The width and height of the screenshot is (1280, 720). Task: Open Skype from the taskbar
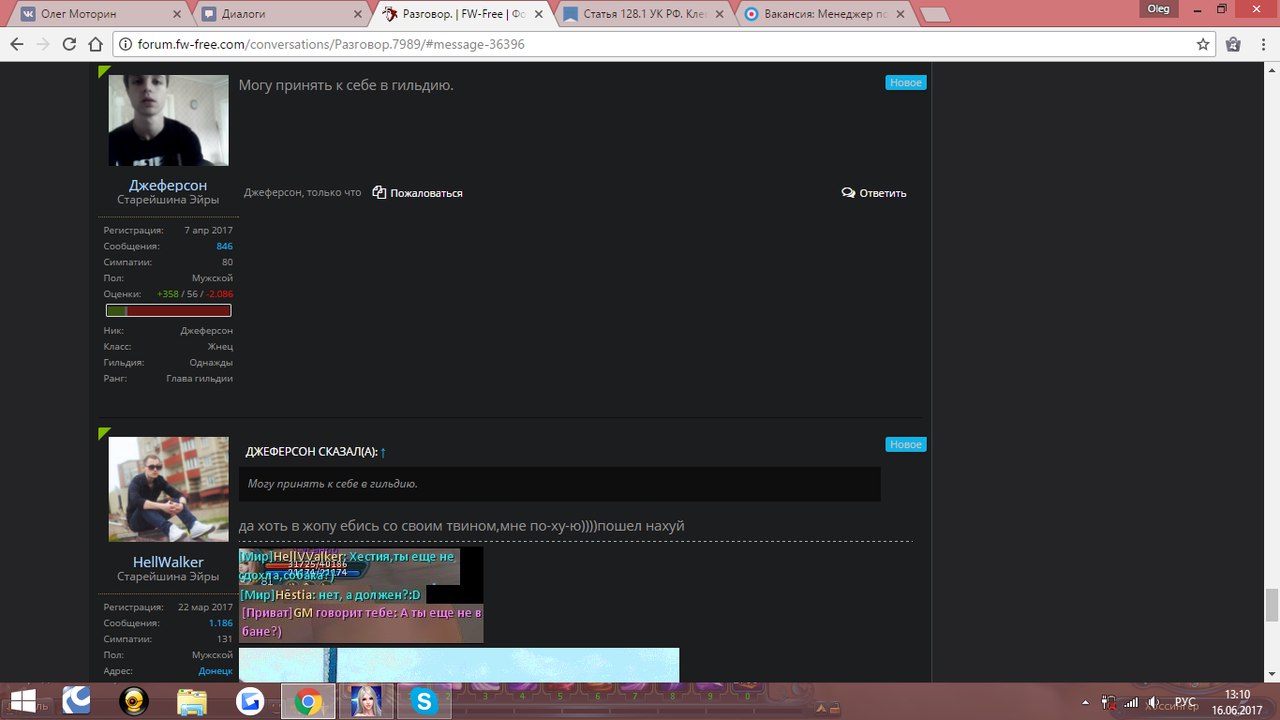point(424,702)
